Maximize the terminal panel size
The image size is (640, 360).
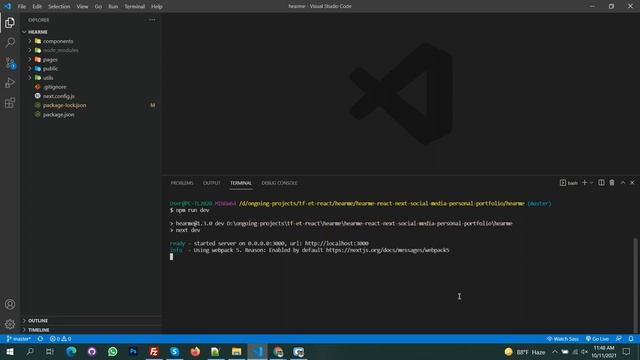pos(622,183)
